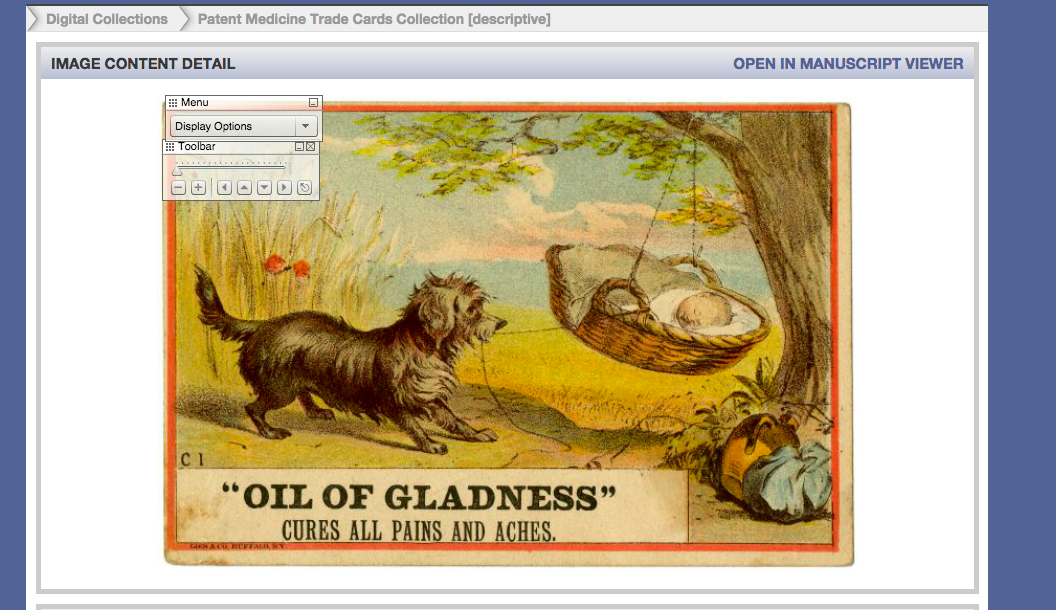This screenshot has width=1056, height=610.
Task: Click the IMAGE CONTENT DETAIL header
Action: [142, 63]
